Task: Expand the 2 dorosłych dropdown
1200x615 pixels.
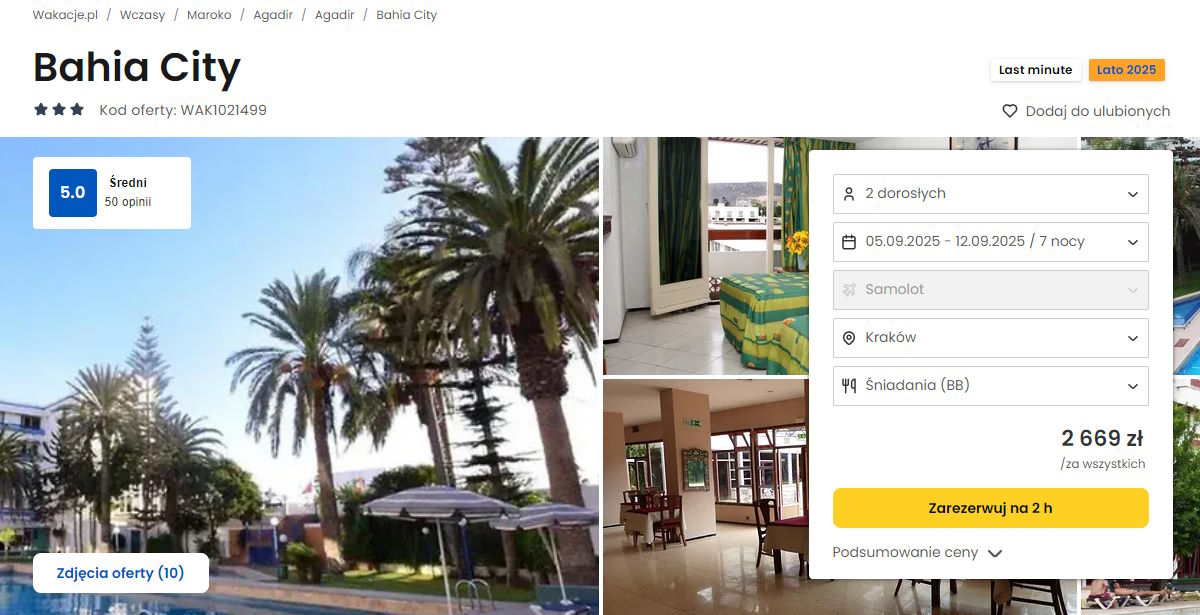Action: click(991, 194)
